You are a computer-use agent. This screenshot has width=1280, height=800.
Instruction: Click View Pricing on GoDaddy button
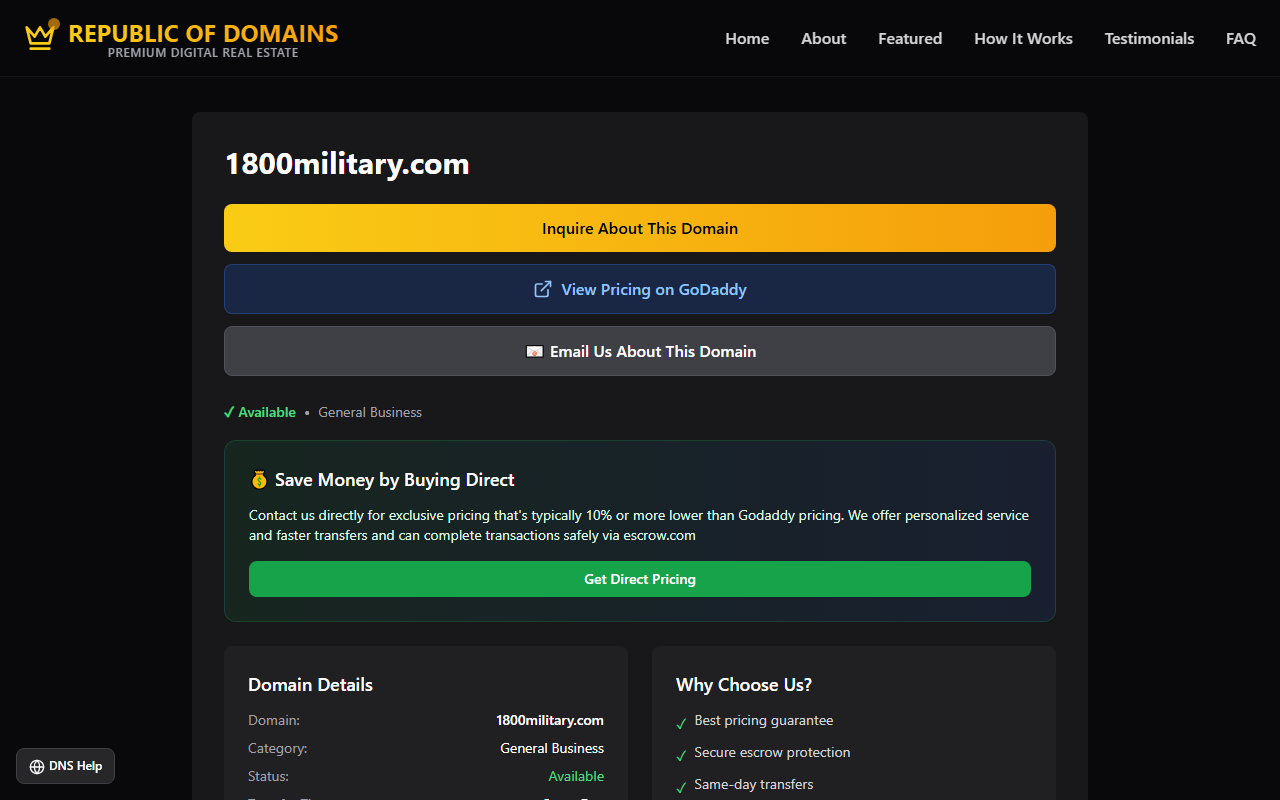tap(640, 289)
